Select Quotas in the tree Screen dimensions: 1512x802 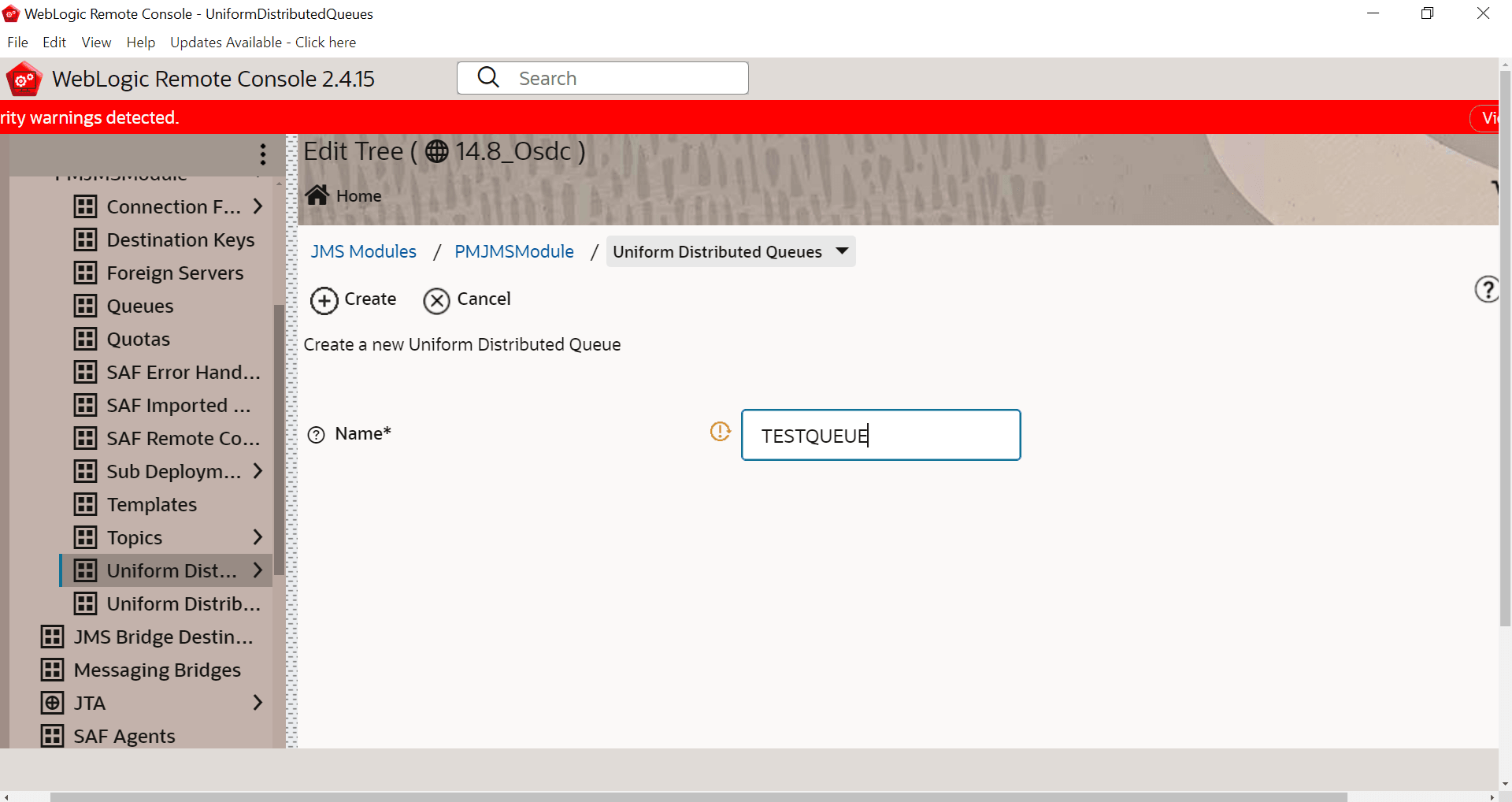(x=139, y=339)
